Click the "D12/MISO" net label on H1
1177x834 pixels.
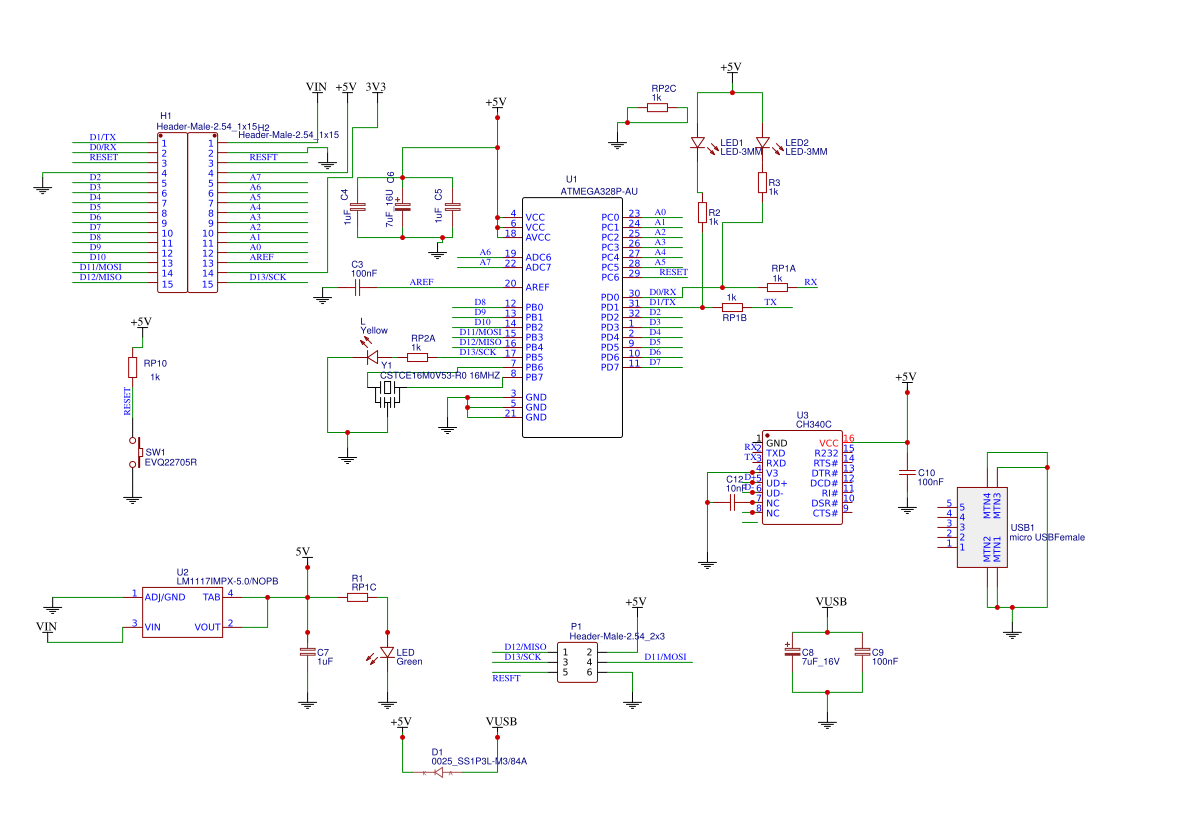(x=101, y=277)
